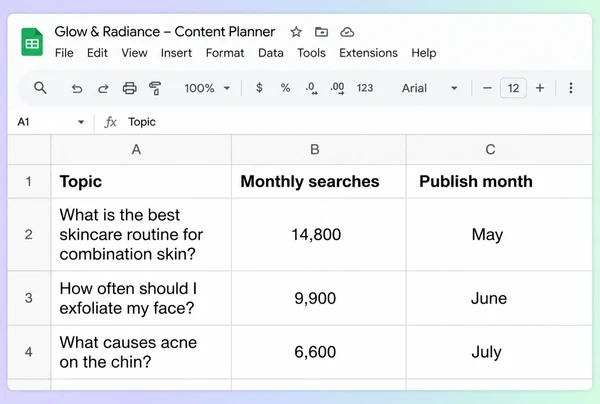This screenshot has height=404, width=600.
Task: Select row 2 header
Action: (x=29, y=235)
